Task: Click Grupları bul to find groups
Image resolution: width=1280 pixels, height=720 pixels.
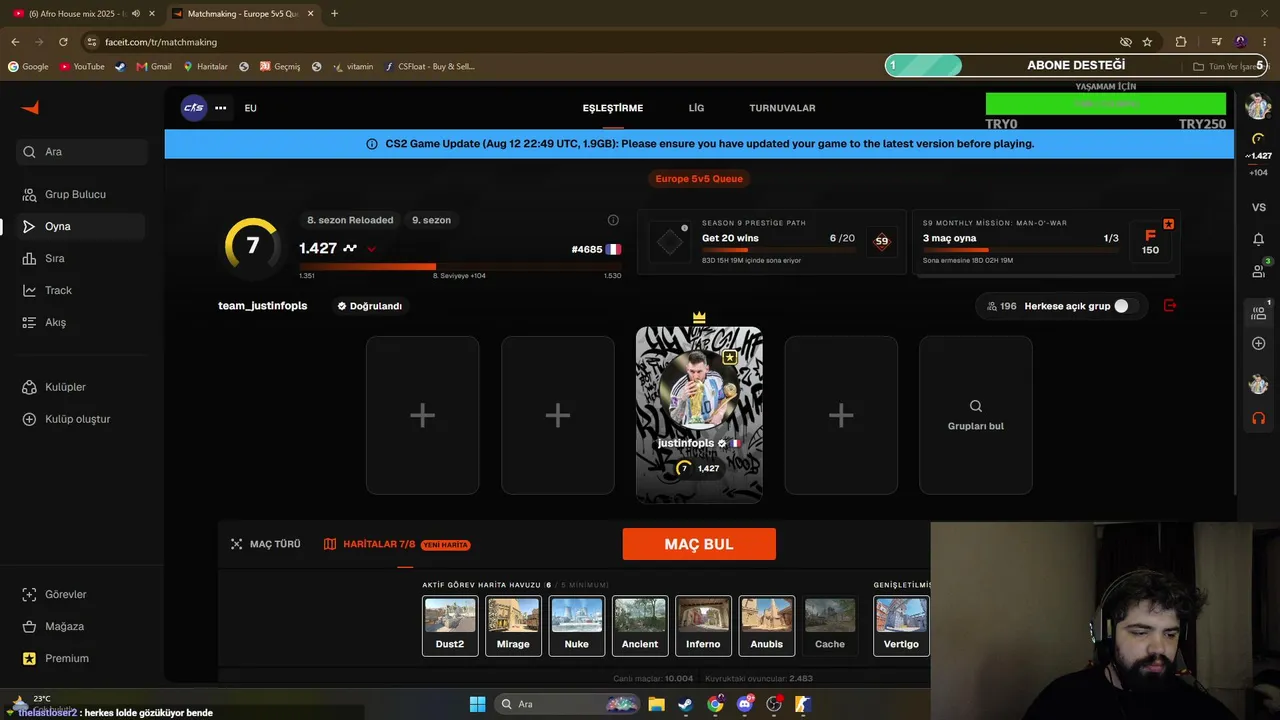Action: point(976,415)
